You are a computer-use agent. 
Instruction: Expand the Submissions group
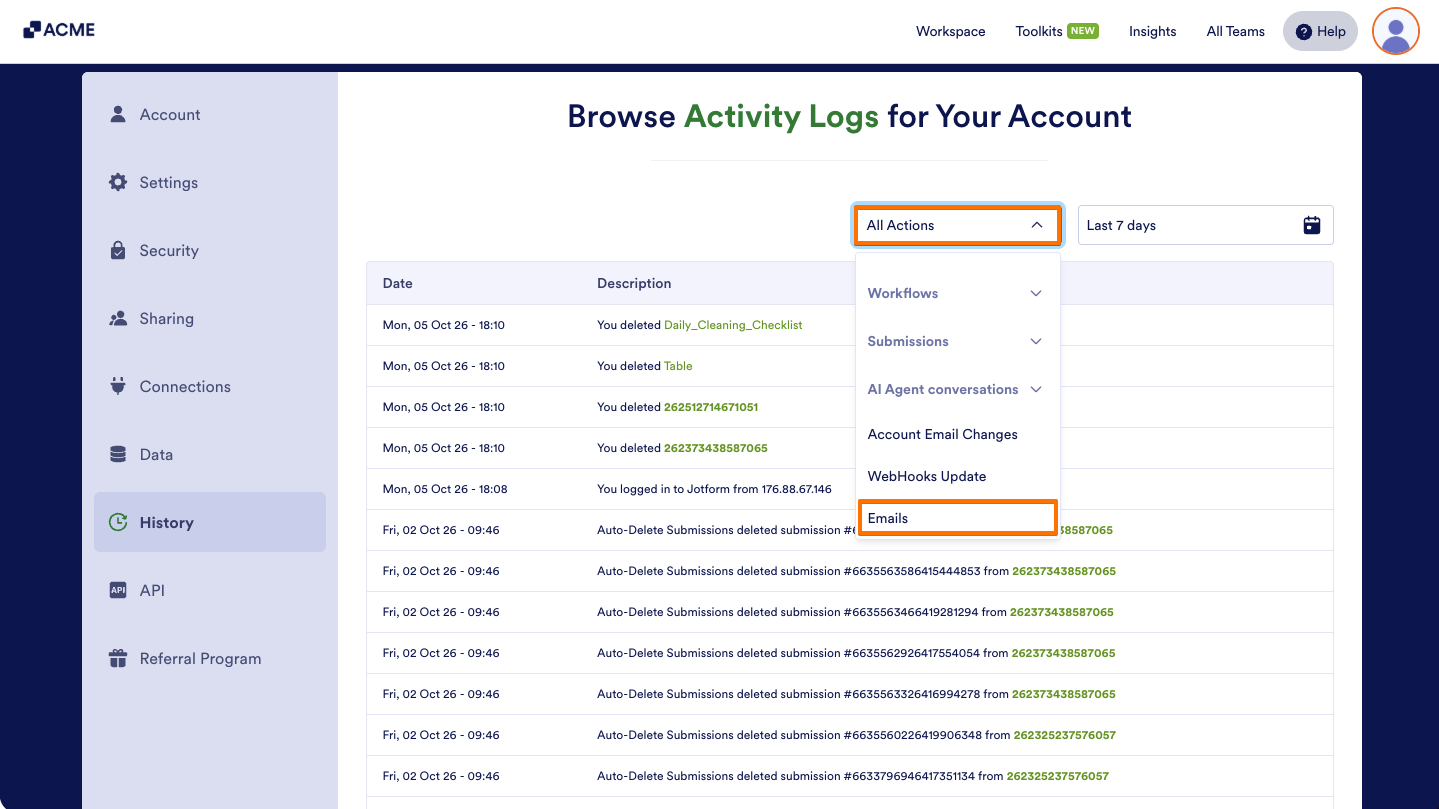coord(956,341)
